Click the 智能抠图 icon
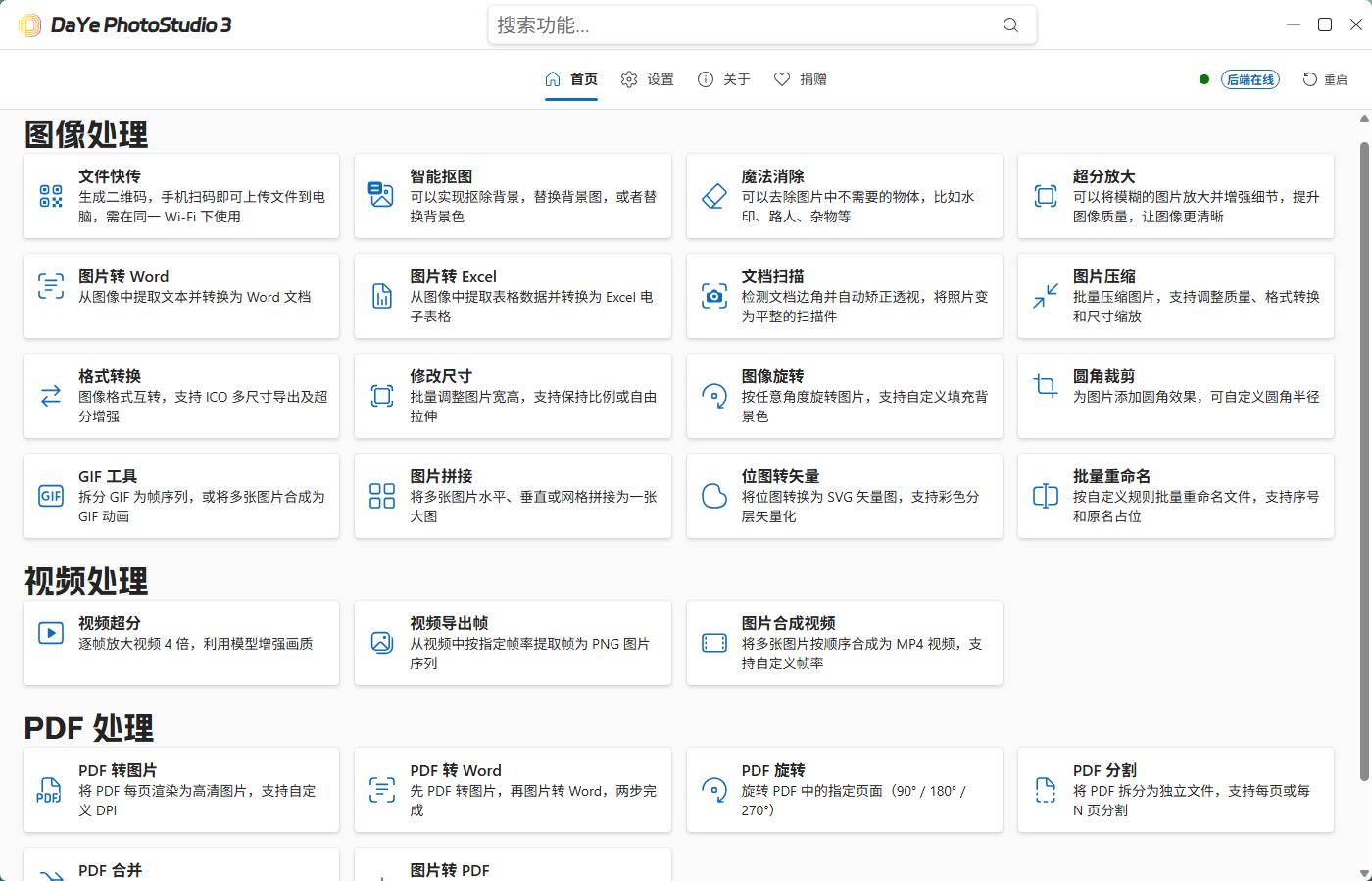 381,194
